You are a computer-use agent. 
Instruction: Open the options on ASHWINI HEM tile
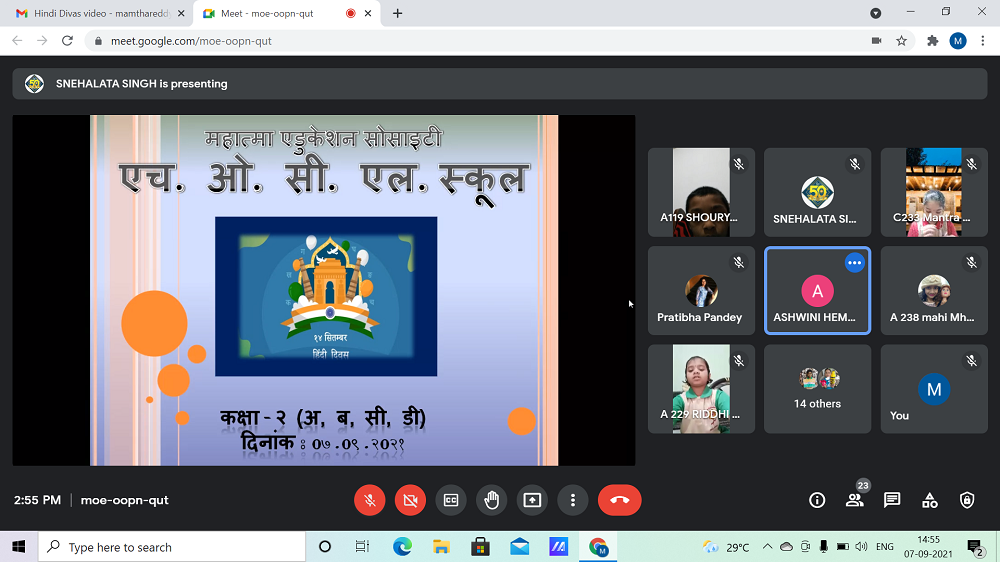click(x=854, y=263)
